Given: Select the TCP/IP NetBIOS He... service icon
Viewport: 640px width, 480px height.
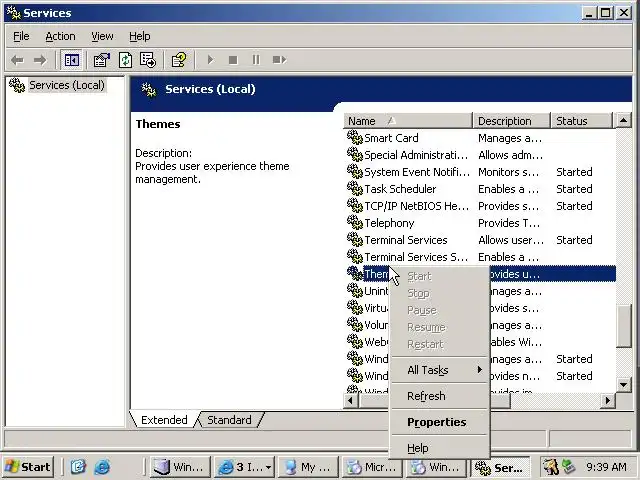Looking at the screenshot, I should (355, 206).
